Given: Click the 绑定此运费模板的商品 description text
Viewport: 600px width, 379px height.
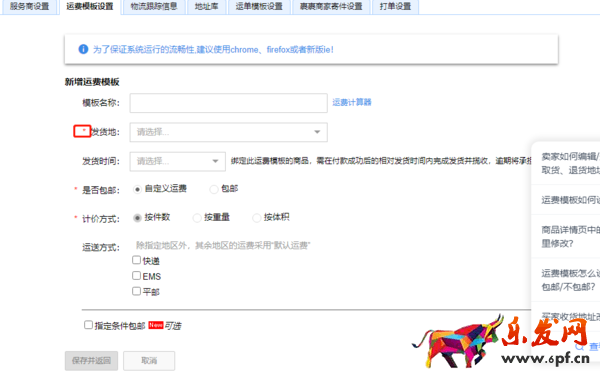Looking at the screenshot, I should [381, 161].
